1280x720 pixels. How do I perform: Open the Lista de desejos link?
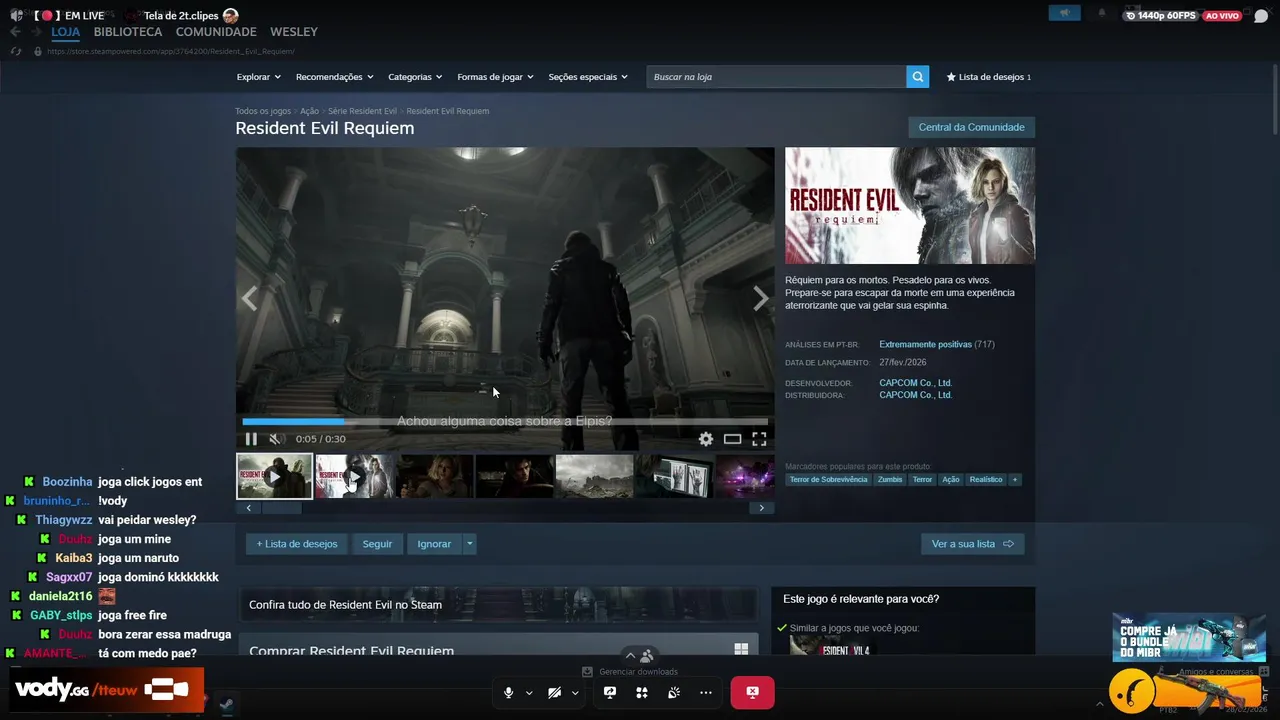point(989,77)
